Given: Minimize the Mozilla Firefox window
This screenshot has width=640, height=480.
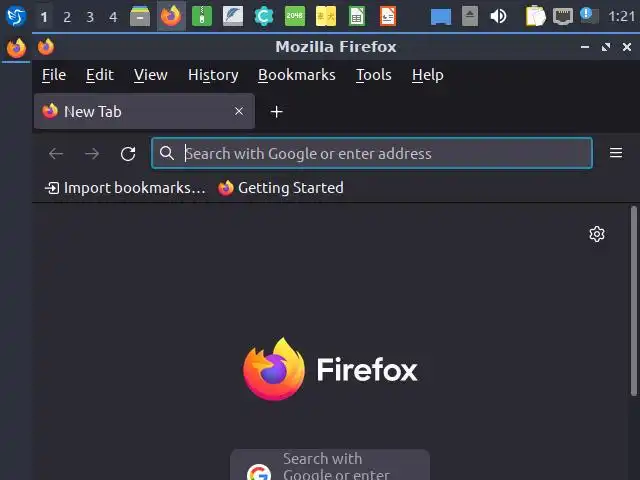Looking at the screenshot, I should 585,47.
